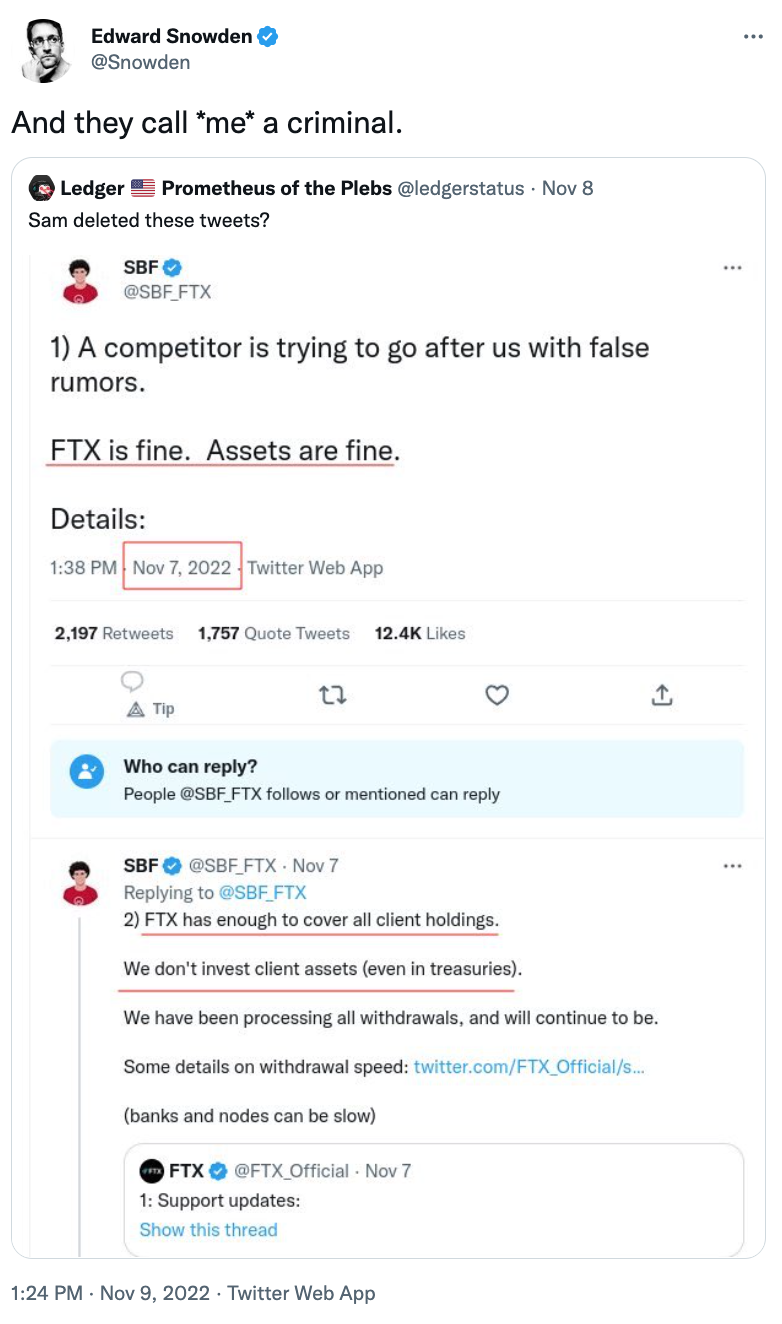Image resolution: width=782 pixels, height=1324 pixels.
Task: Retweet SBF's tweet using the retweet icon
Action: (332, 695)
